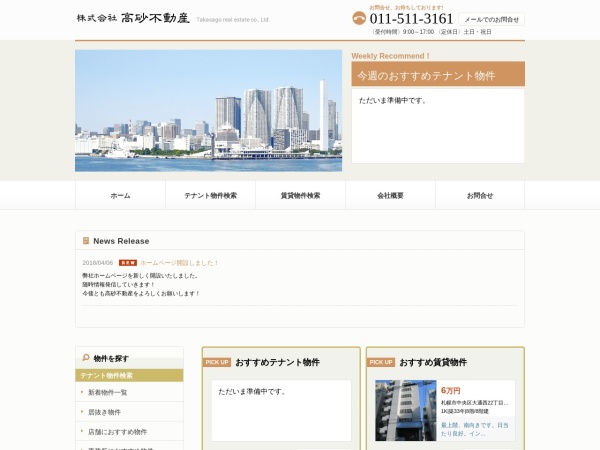
Task: Click address text 札幌市中央区大通西22丁目
Action: click(x=474, y=403)
